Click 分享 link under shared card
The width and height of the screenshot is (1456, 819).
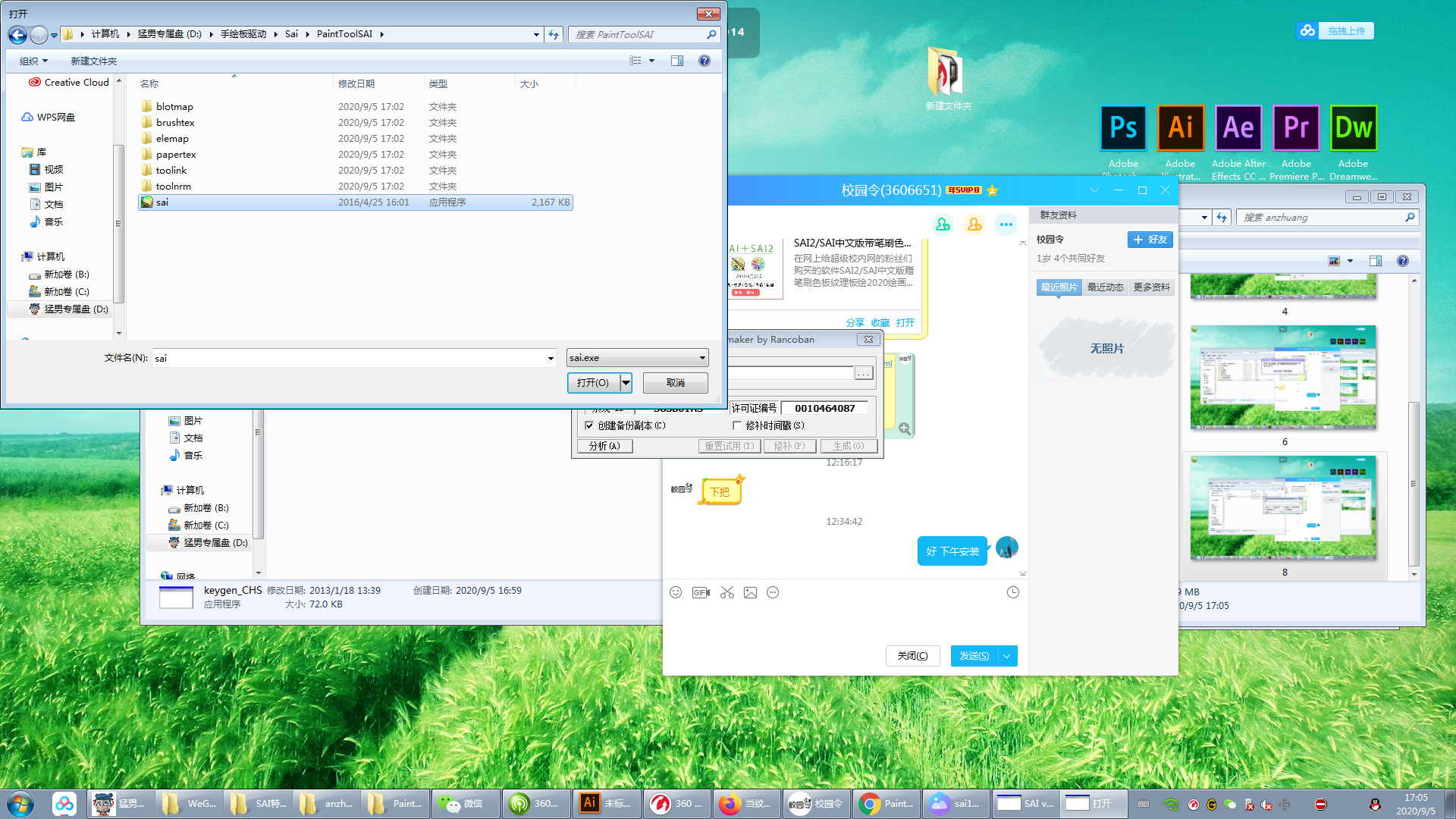(x=855, y=323)
